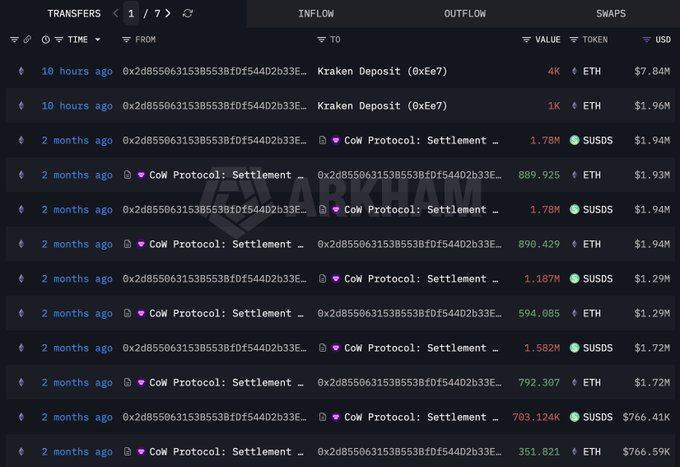Open the TIME column filter
The image size is (680, 467).
click(59, 39)
